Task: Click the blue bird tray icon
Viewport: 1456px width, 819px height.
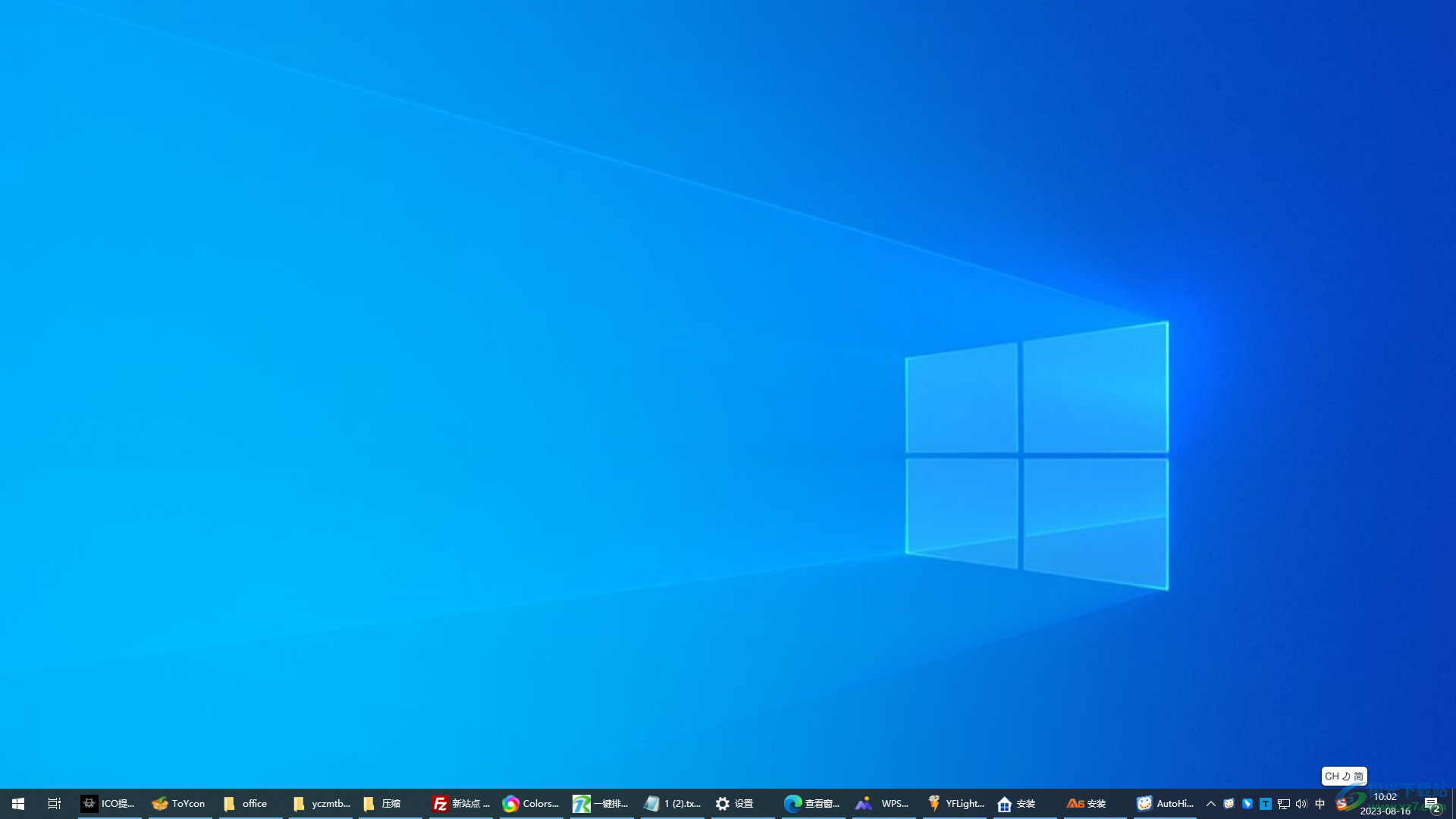Action: pos(1247,804)
